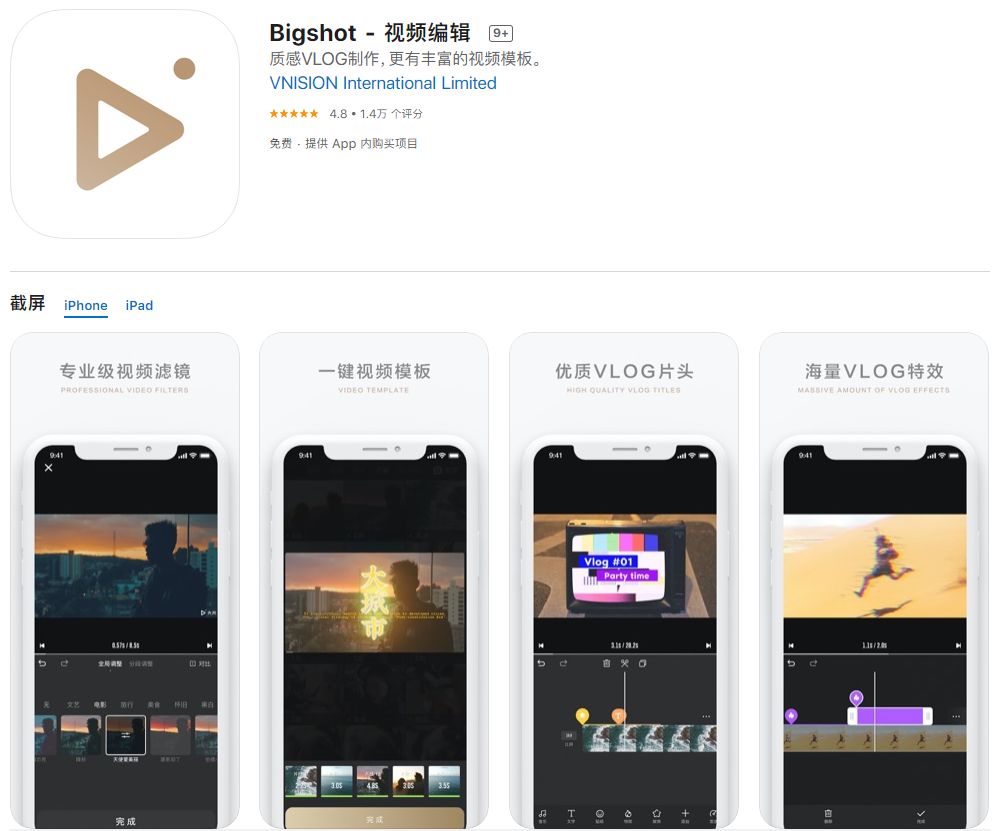Screen dimensions: 1001x831
Task: Select the orange text marker pin
Action: 619,716
